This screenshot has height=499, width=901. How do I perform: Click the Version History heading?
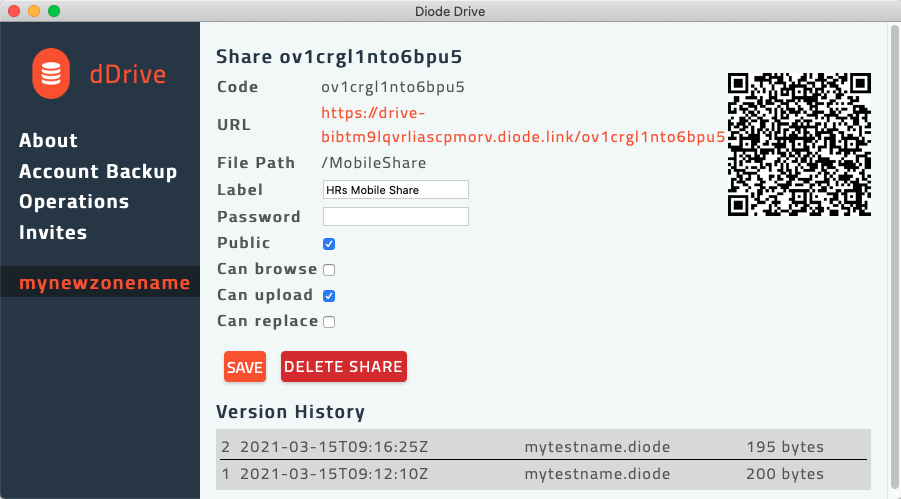(290, 412)
